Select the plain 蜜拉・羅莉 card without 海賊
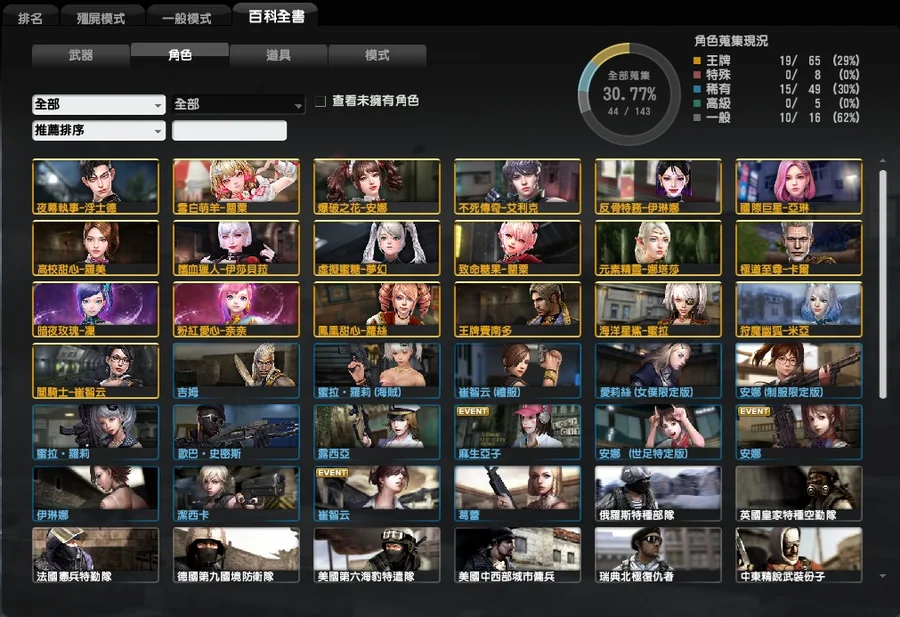The image size is (900, 617). [95, 432]
